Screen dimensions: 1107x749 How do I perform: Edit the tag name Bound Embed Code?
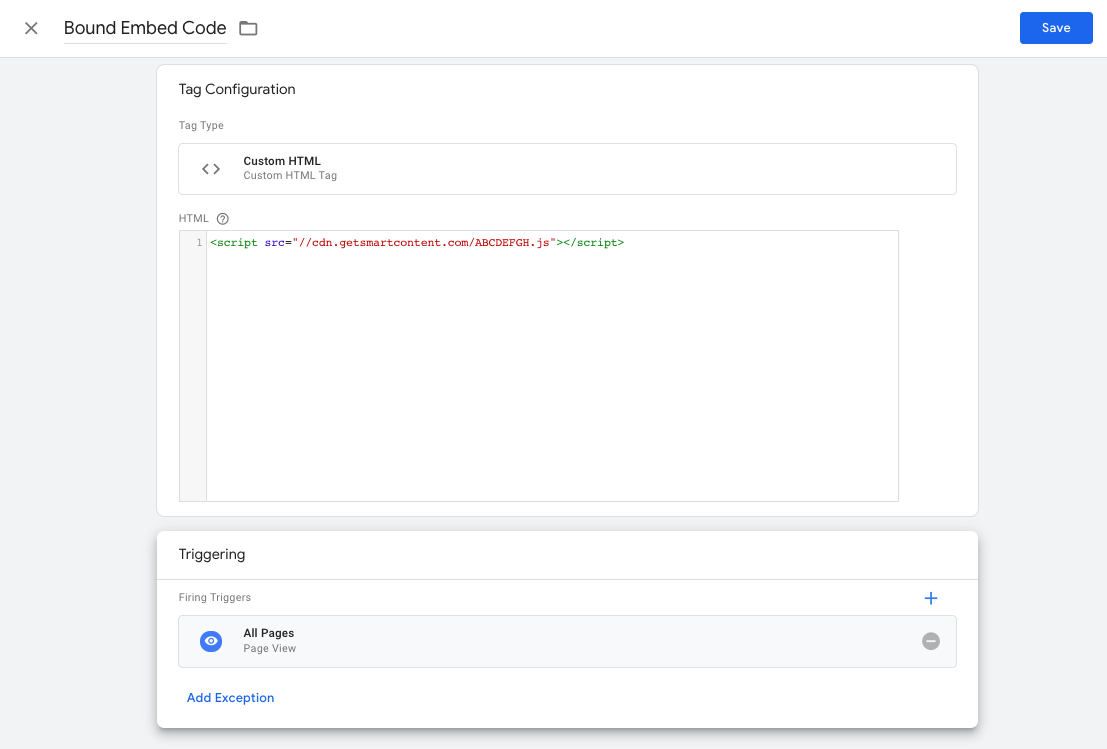[x=145, y=28]
